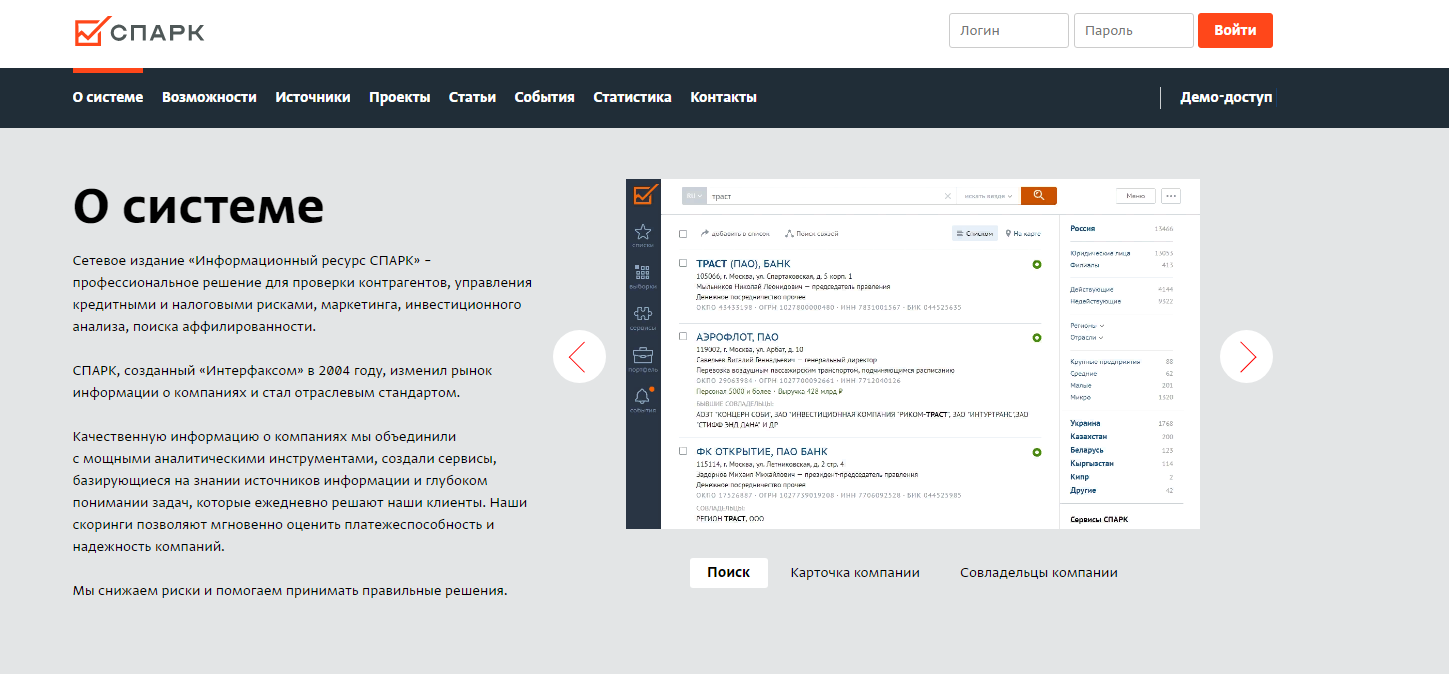This screenshot has height=679, width=1449.
Task: Open the three-dots more options button
Action: [1171, 196]
